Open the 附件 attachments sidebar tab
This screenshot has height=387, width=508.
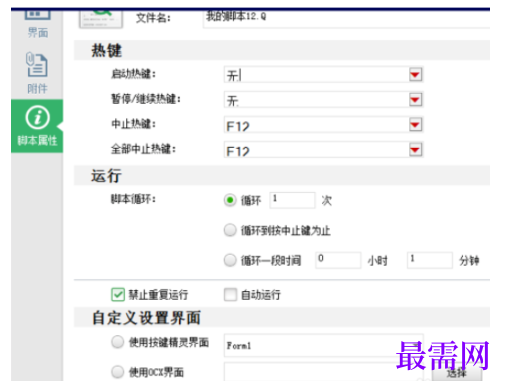[37, 73]
